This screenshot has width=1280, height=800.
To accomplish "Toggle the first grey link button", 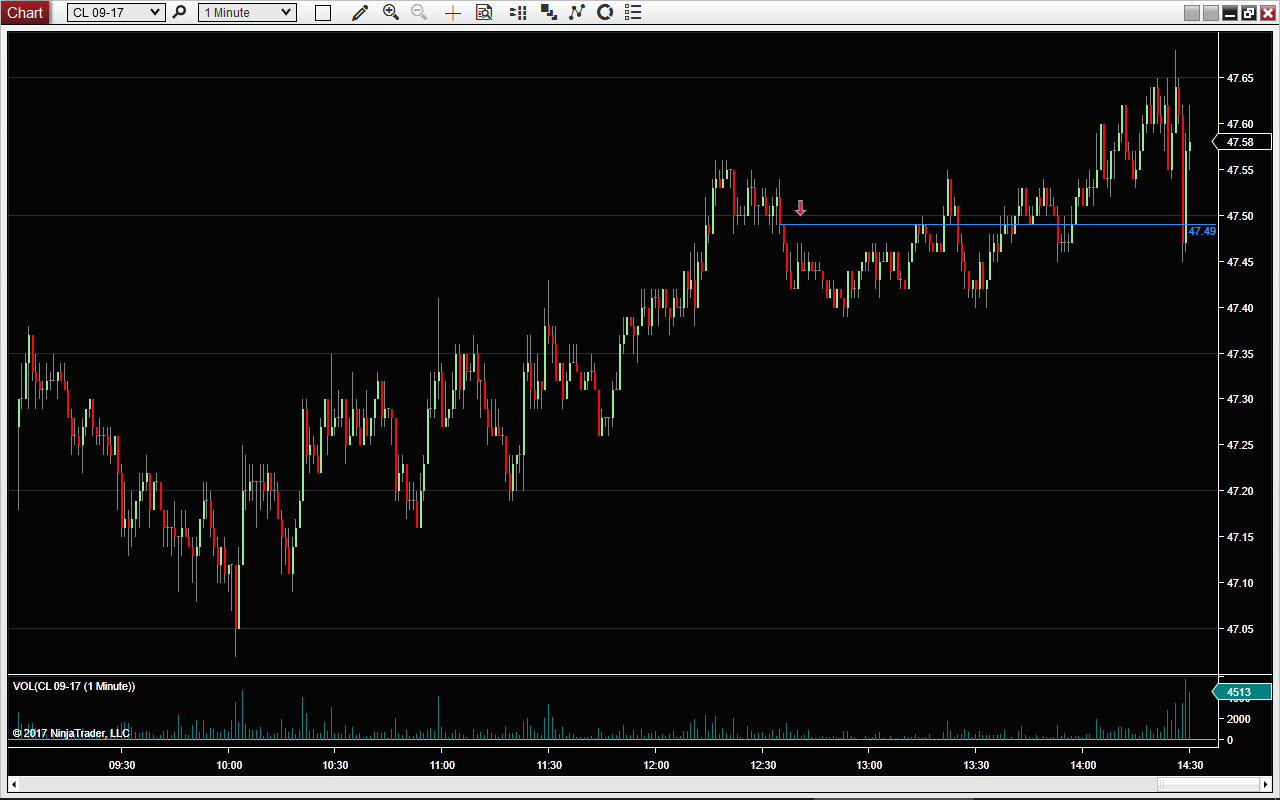I will coord(1191,13).
